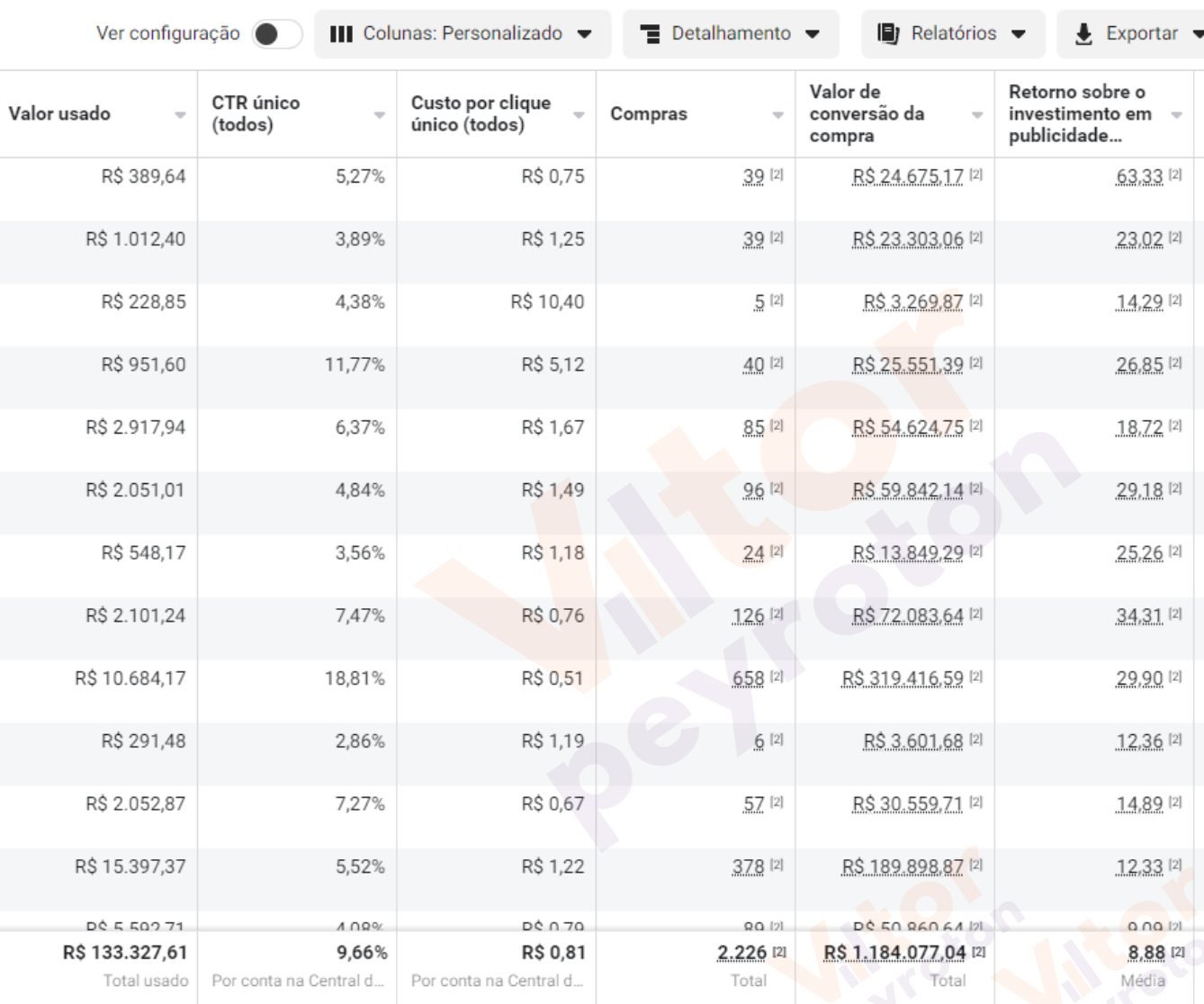Screen dimensions: 1204x1004
Task: Open the Detalhamento dropdown arrow
Action: (x=813, y=34)
